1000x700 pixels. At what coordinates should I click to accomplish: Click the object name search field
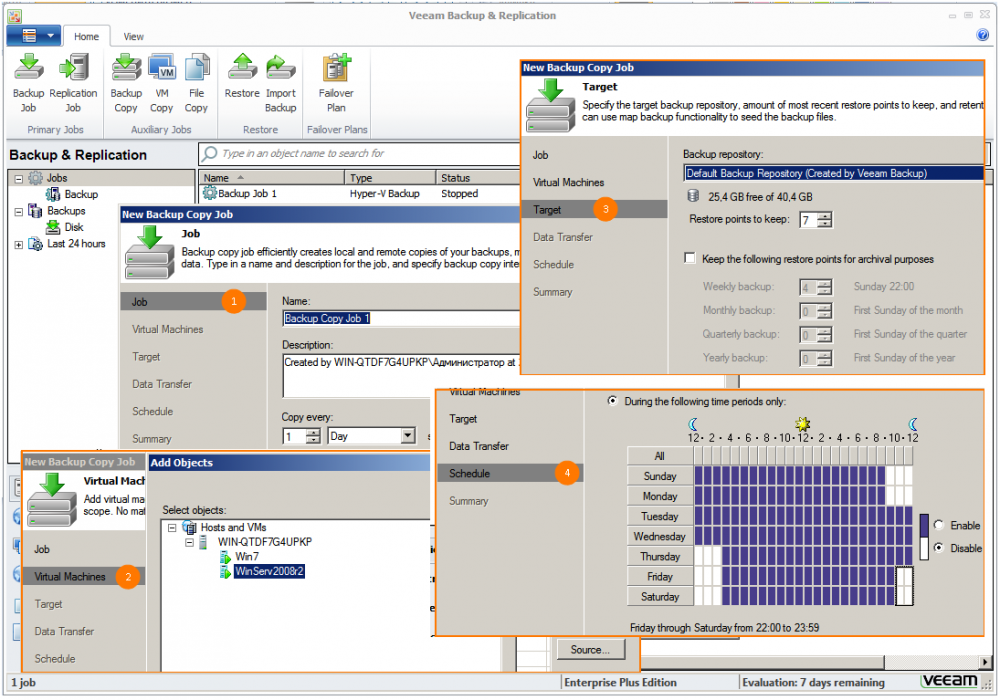(x=360, y=154)
